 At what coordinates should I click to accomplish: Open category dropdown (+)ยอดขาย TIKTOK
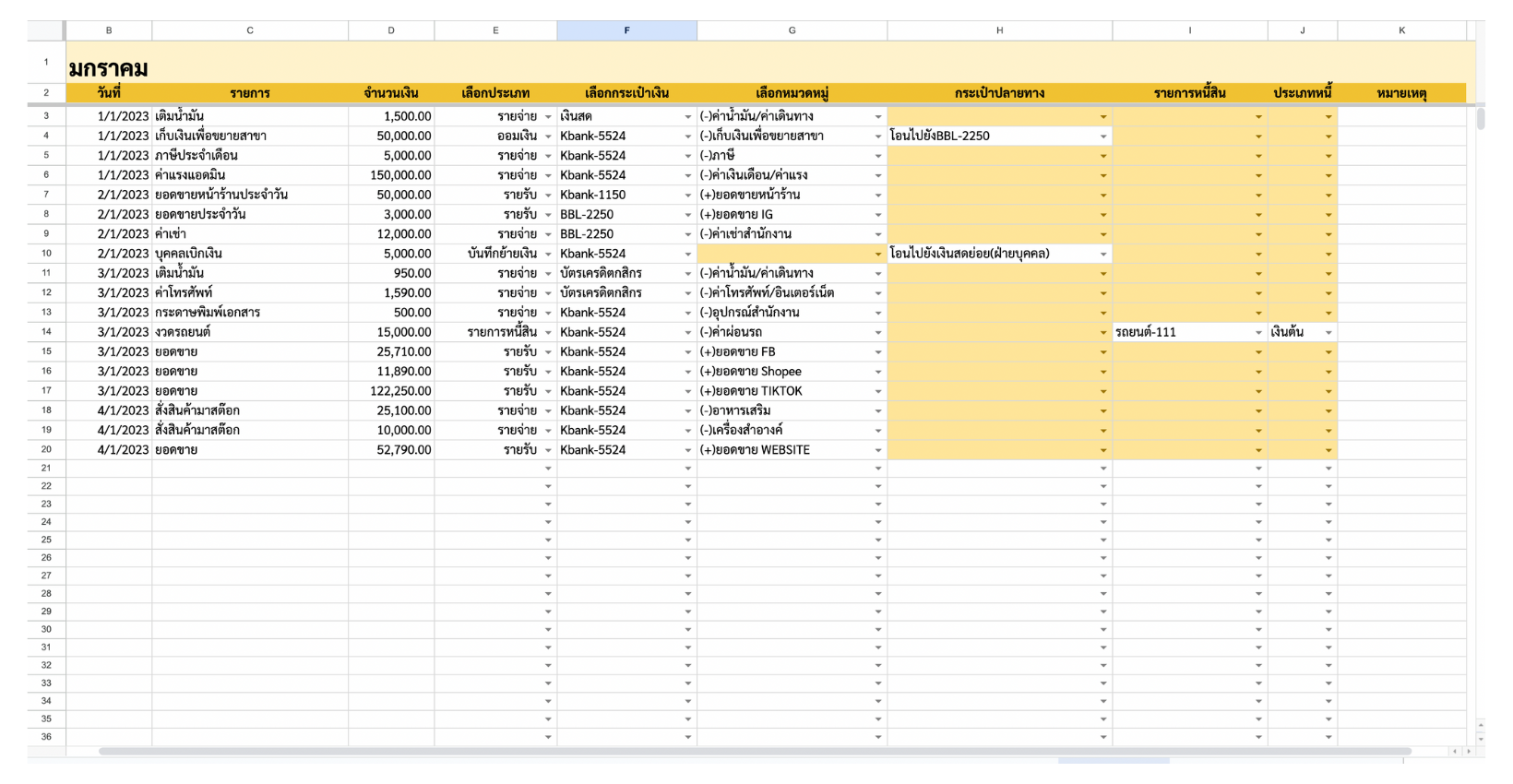878,391
